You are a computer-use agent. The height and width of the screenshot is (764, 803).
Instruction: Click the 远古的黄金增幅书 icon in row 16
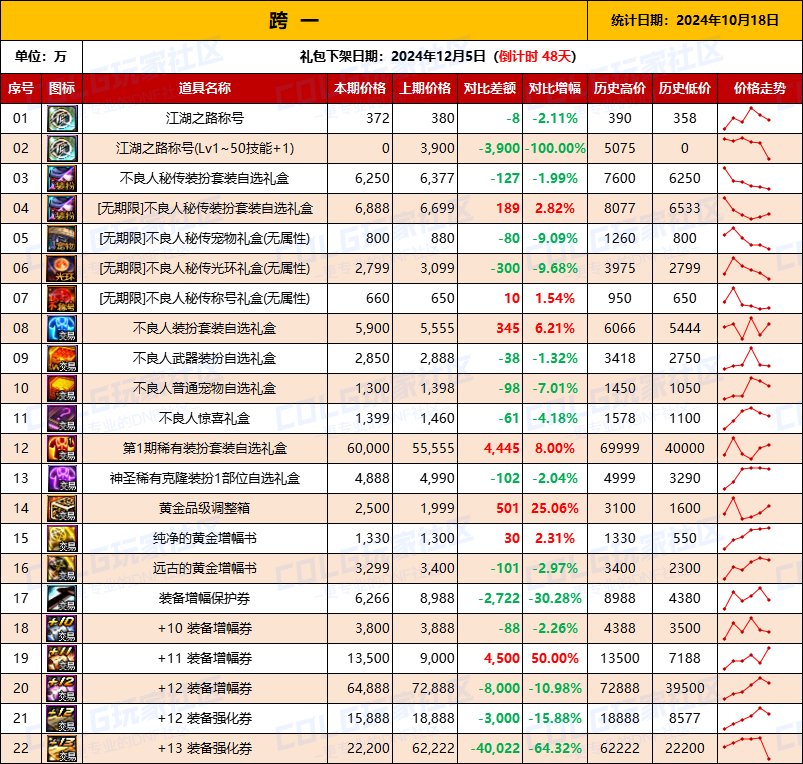[62, 568]
